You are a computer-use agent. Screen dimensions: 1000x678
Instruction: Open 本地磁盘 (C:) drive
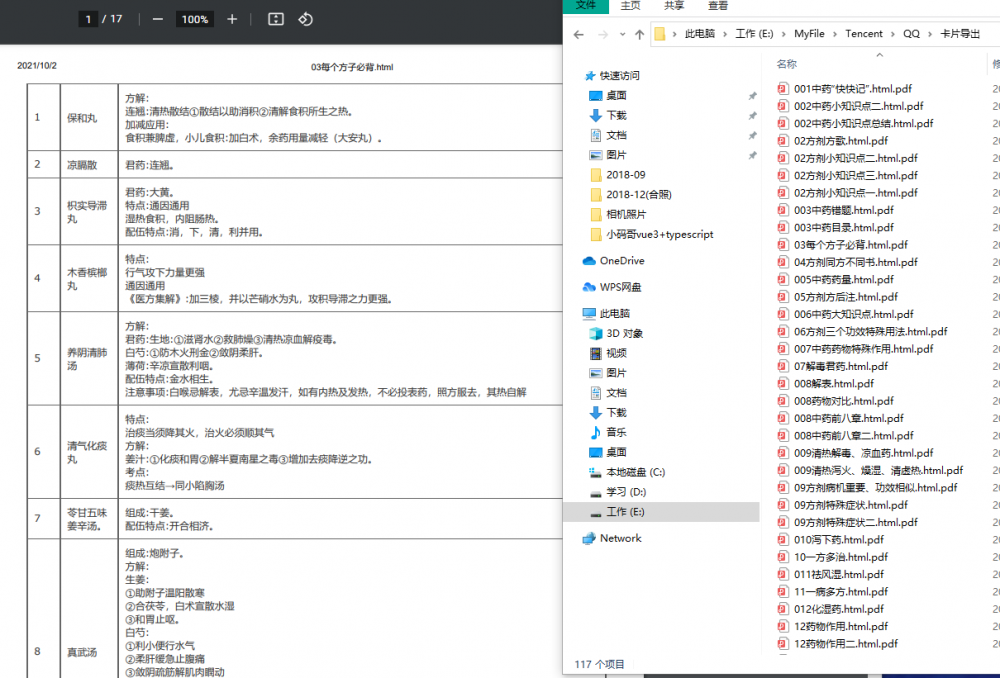[x=635, y=472]
